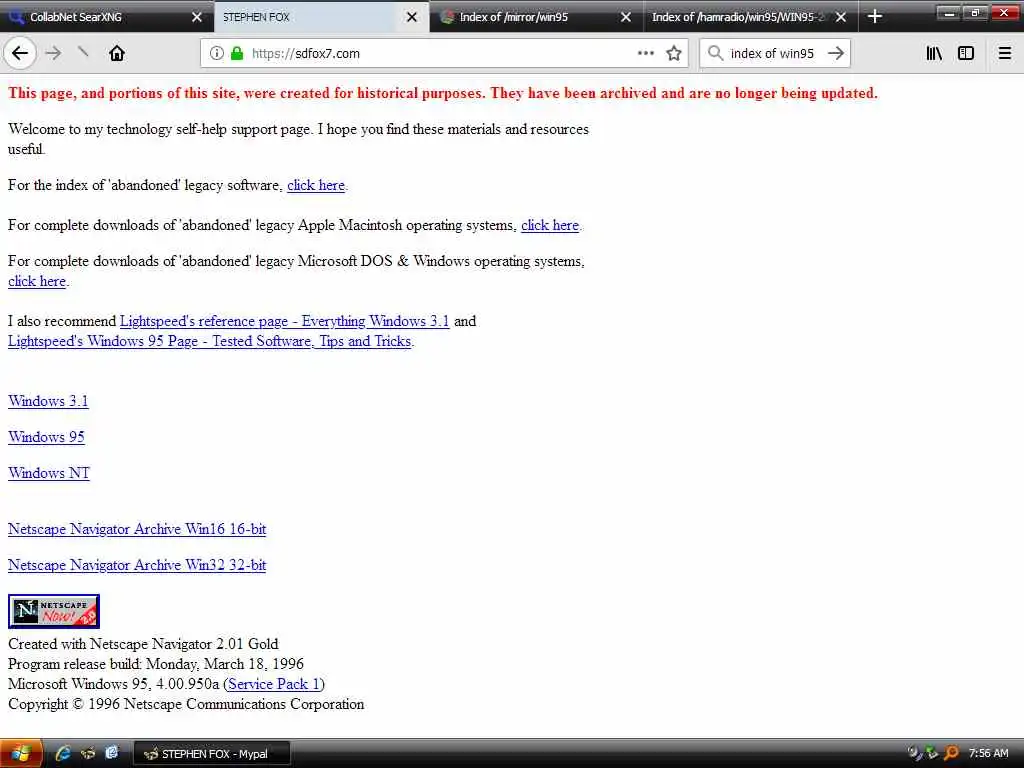This screenshot has height=768, width=1024.
Task: Show site information via the circled i icon
Action: point(217,54)
